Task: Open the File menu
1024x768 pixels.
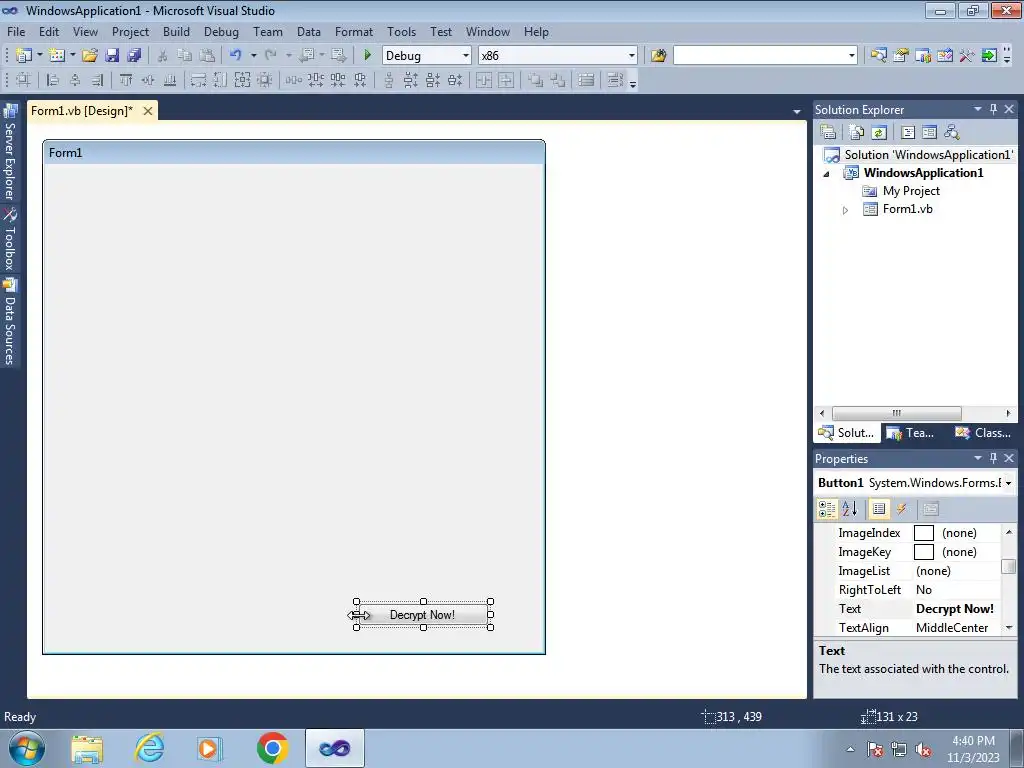Action: [16, 31]
